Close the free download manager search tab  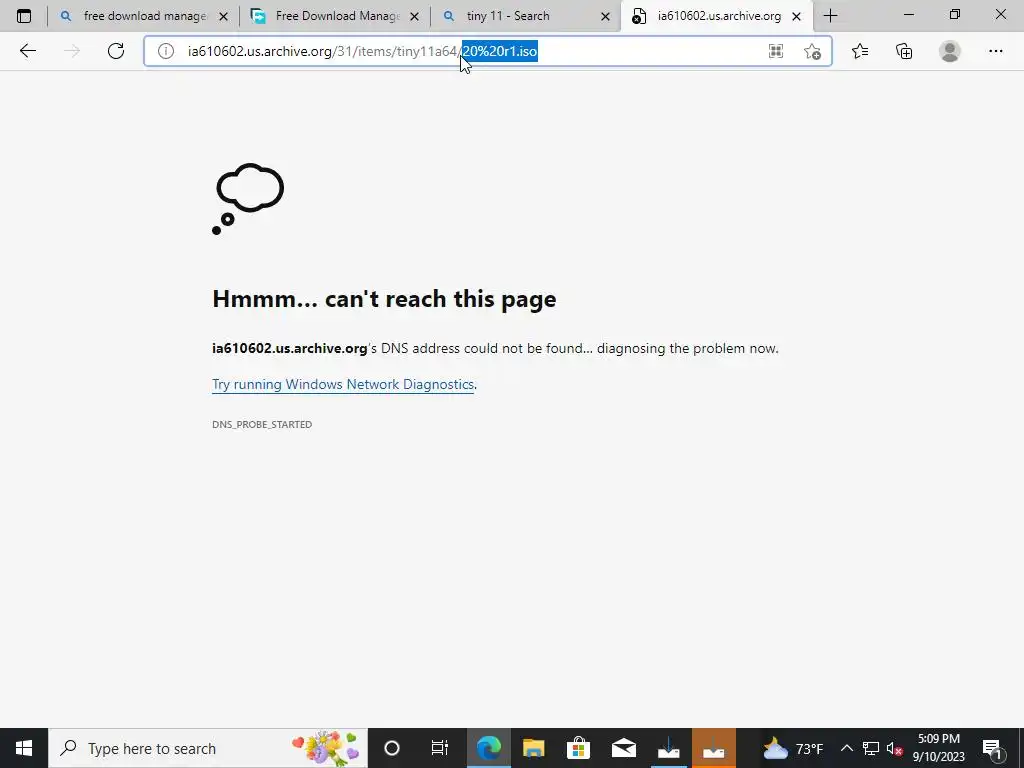(223, 16)
